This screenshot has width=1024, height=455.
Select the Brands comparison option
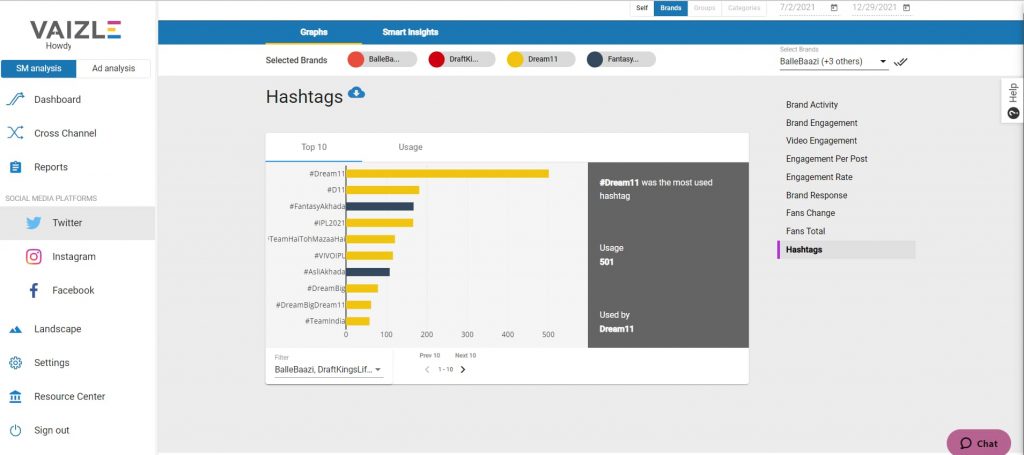tap(671, 8)
